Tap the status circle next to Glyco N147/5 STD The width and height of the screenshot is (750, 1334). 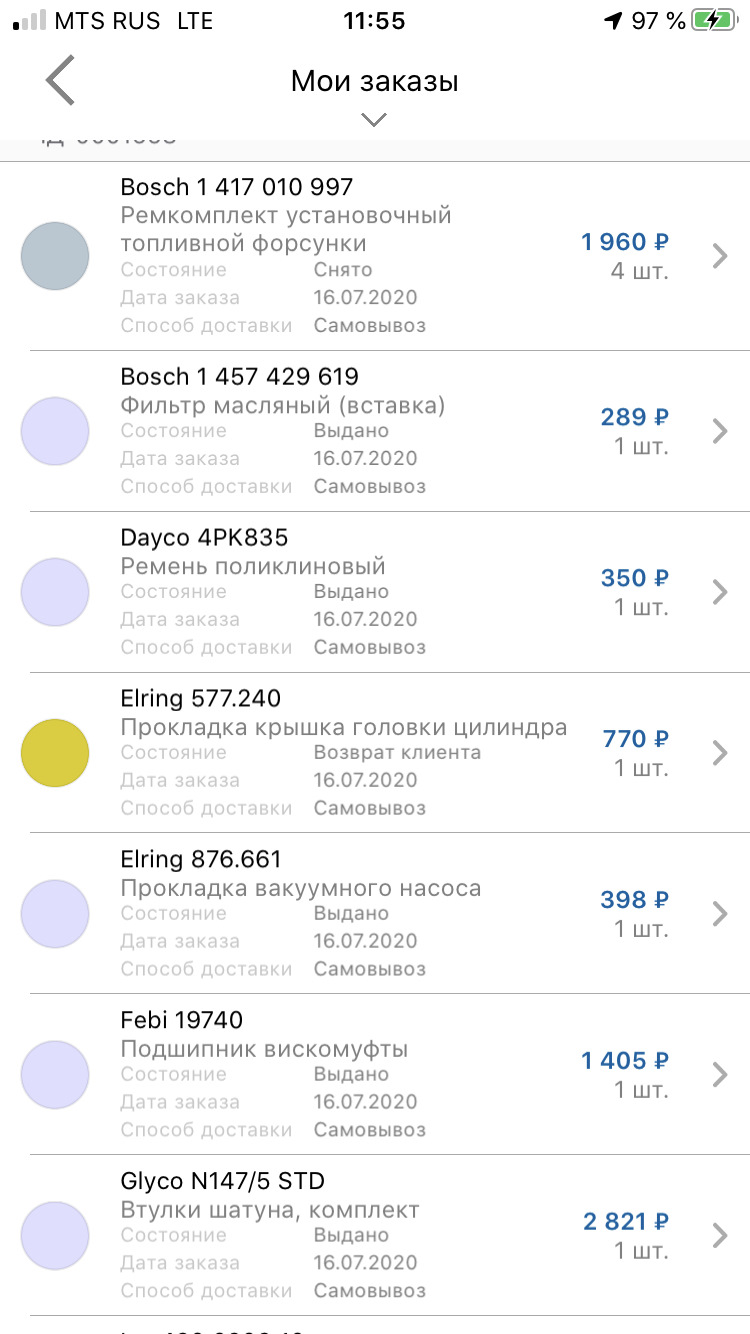[55, 1236]
